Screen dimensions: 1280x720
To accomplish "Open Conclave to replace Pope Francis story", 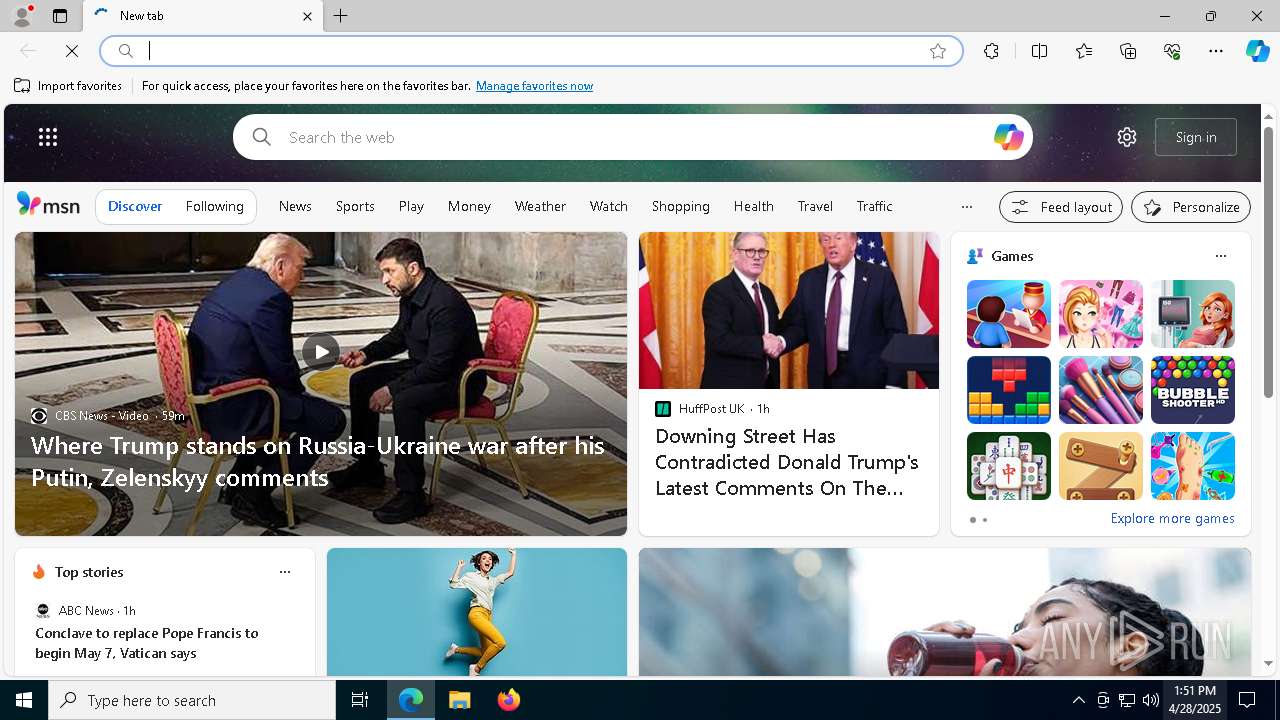I will 147,643.
